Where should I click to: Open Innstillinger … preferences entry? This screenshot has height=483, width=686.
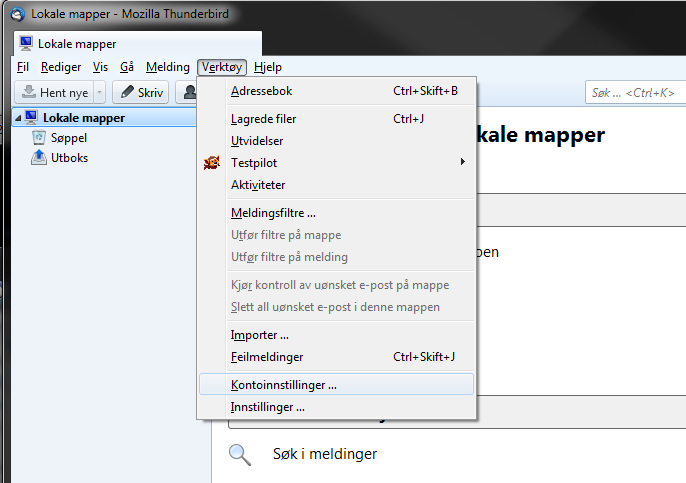336,407
